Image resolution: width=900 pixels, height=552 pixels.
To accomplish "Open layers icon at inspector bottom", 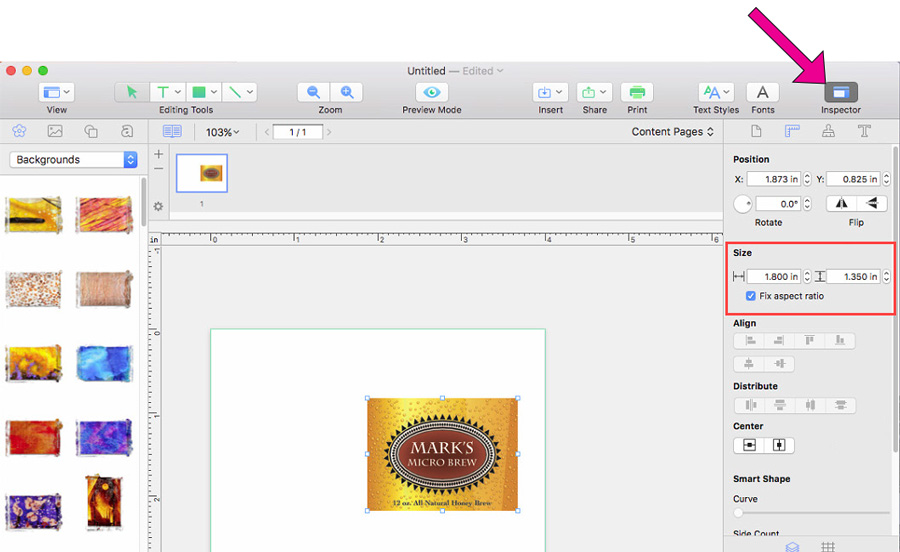I will point(792,547).
